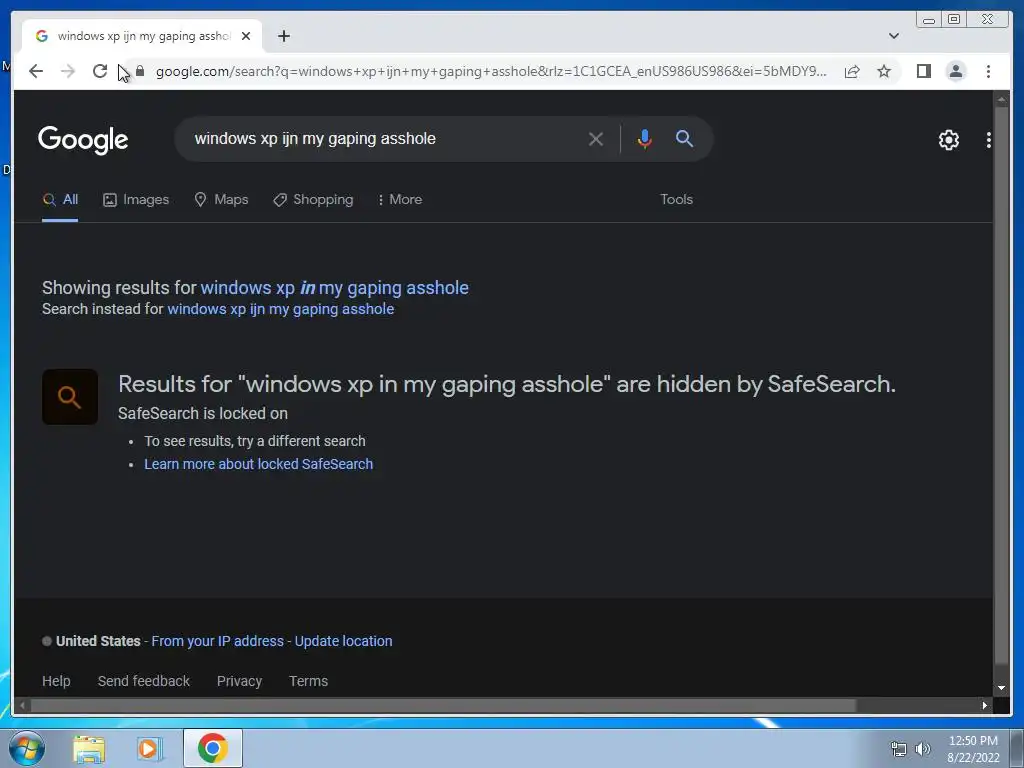Click the address bar URL
Viewport: 1024px width, 768px height.
coord(491,71)
